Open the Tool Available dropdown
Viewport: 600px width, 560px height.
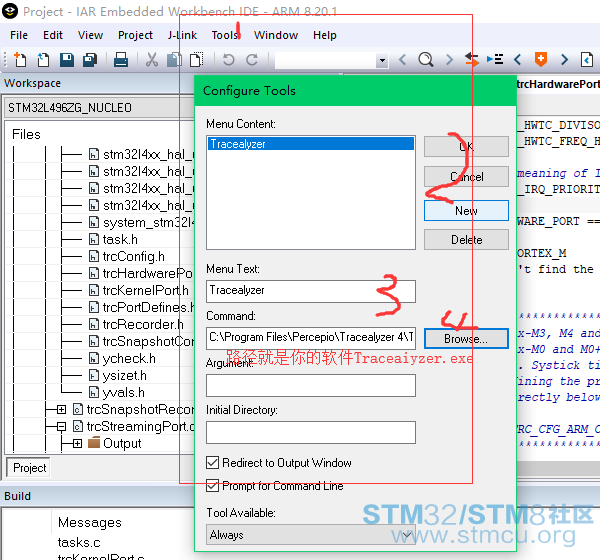311,535
